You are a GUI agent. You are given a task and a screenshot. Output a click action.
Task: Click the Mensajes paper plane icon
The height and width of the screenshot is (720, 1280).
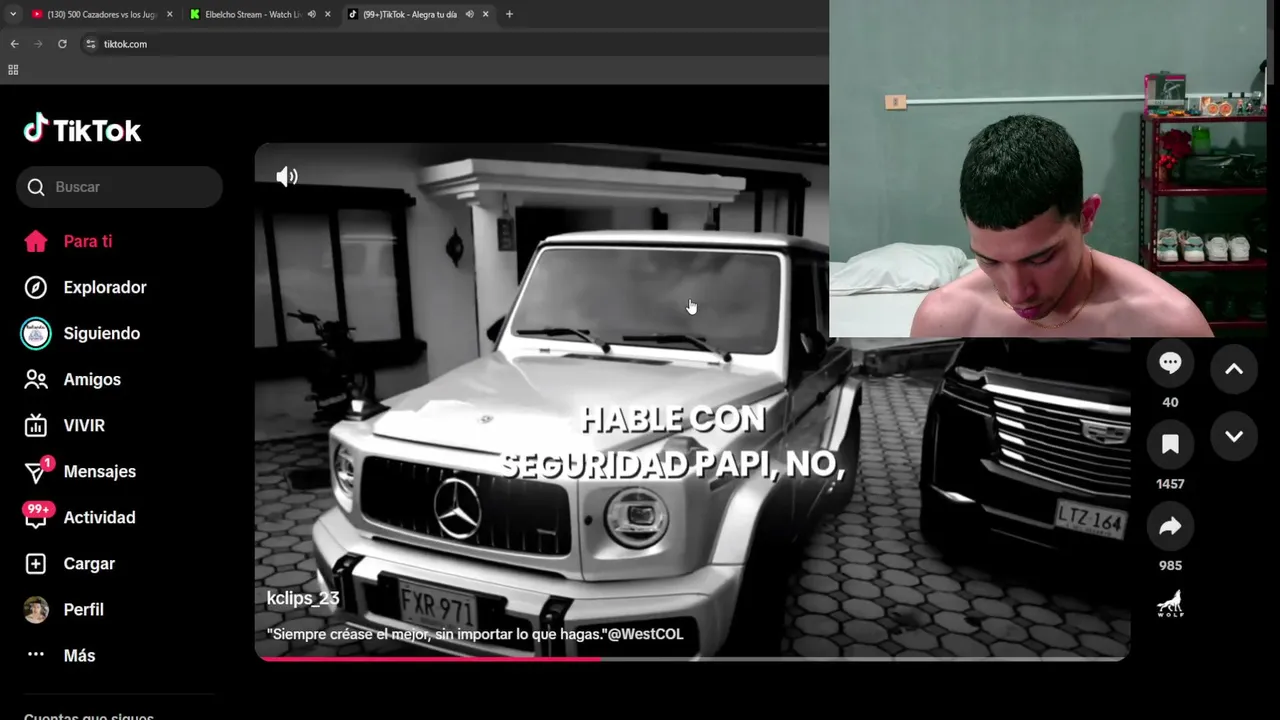click(x=36, y=473)
